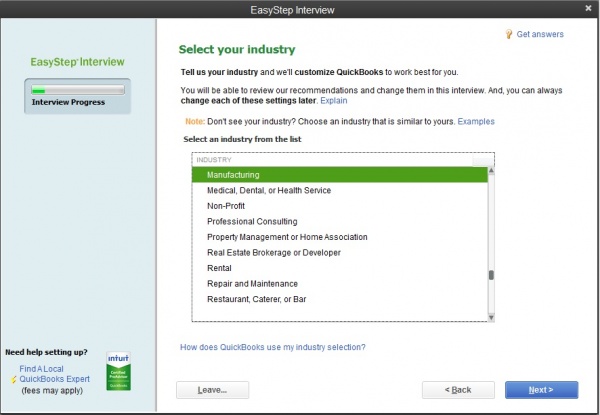
Task: Open How does QuickBooks use my industry selection
Action: [x=272, y=347]
